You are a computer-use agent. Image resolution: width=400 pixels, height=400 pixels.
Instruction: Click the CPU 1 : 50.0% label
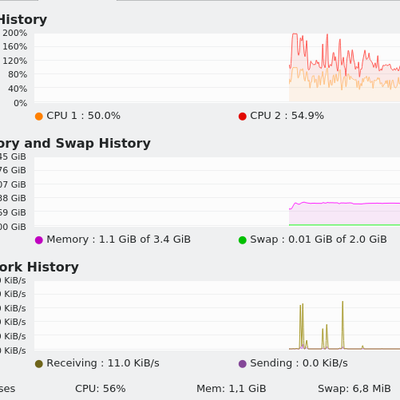click(x=83, y=116)
